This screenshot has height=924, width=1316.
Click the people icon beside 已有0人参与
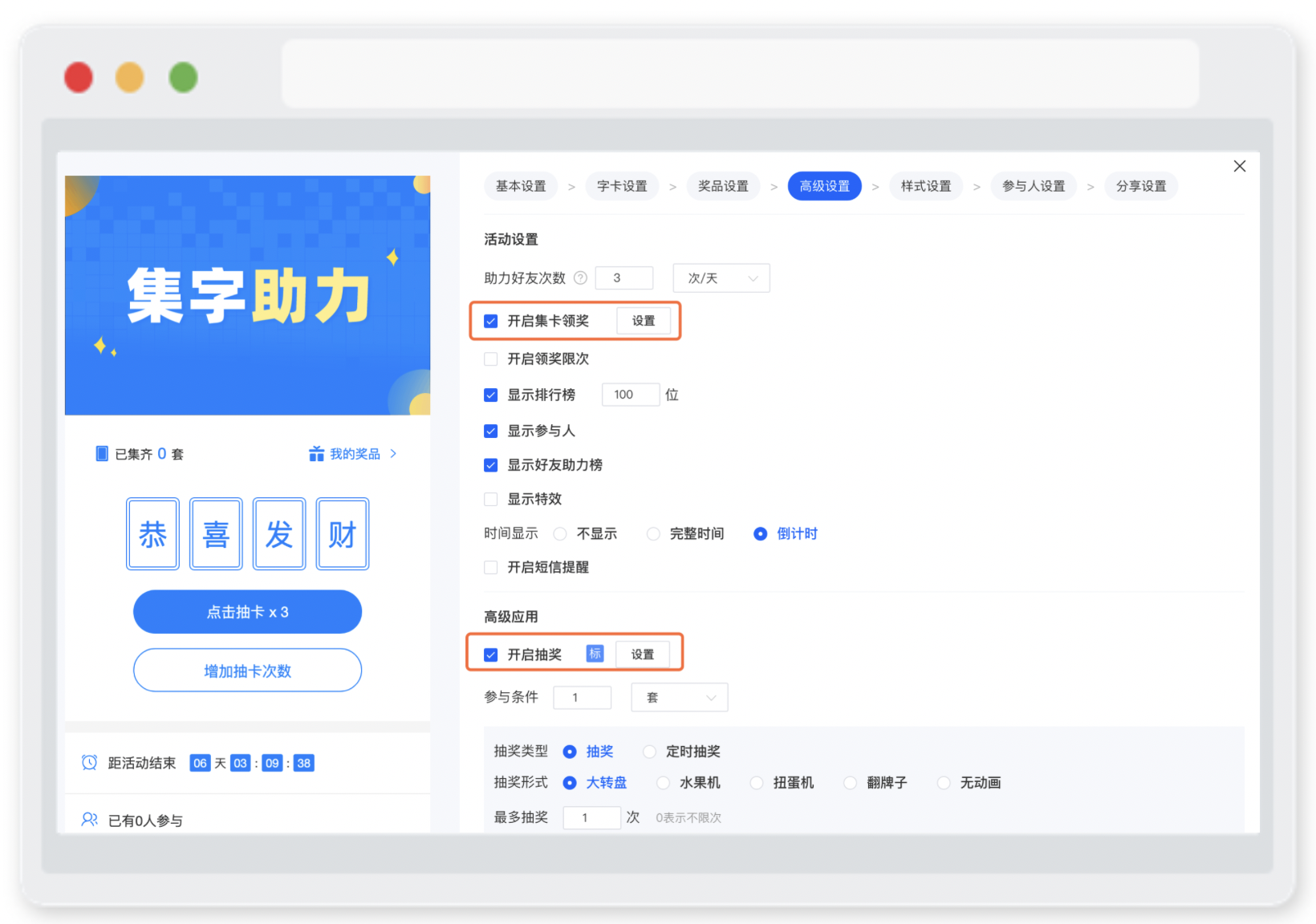point(90,820)
